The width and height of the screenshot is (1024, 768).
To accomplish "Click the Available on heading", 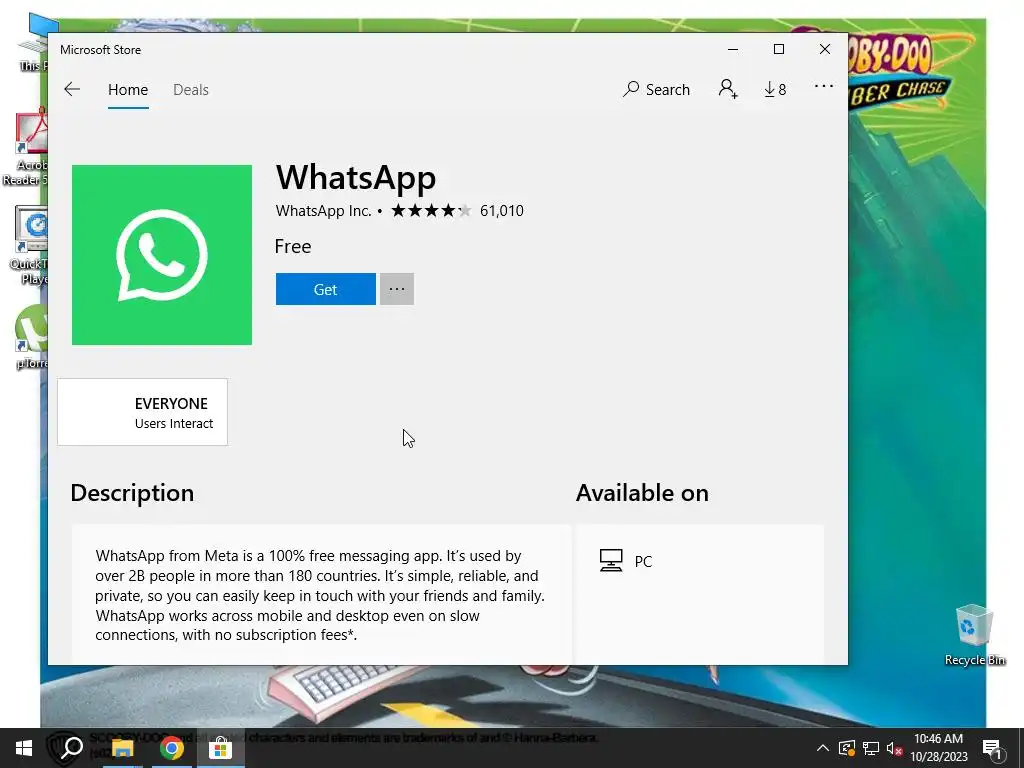I will click(642, 493).
